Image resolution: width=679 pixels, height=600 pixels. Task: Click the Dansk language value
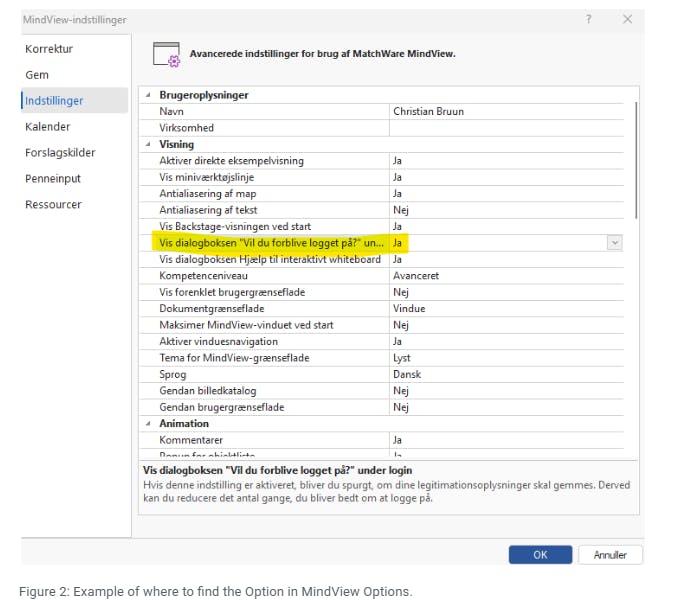click(x=407, y=374)
